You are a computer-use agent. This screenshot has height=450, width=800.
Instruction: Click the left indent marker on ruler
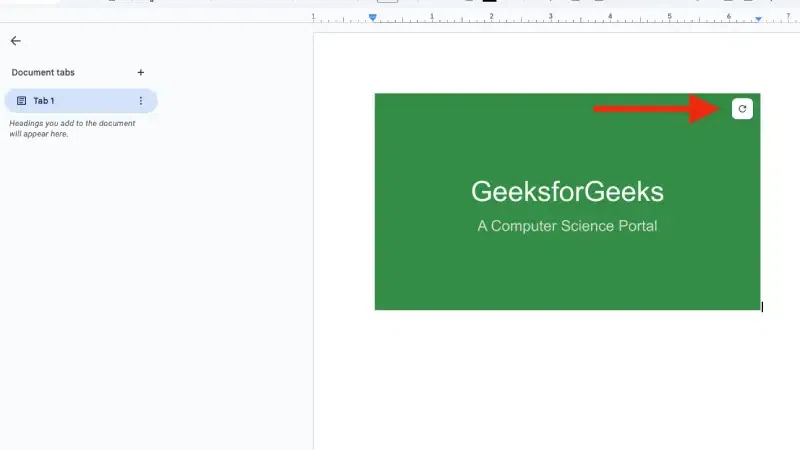point(372,18)
